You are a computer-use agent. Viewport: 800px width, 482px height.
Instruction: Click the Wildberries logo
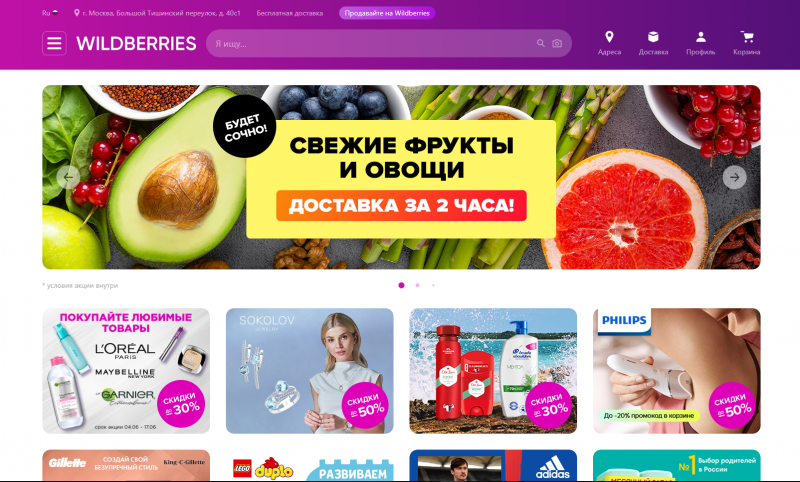pyautogui.click(x=136, y=43)
